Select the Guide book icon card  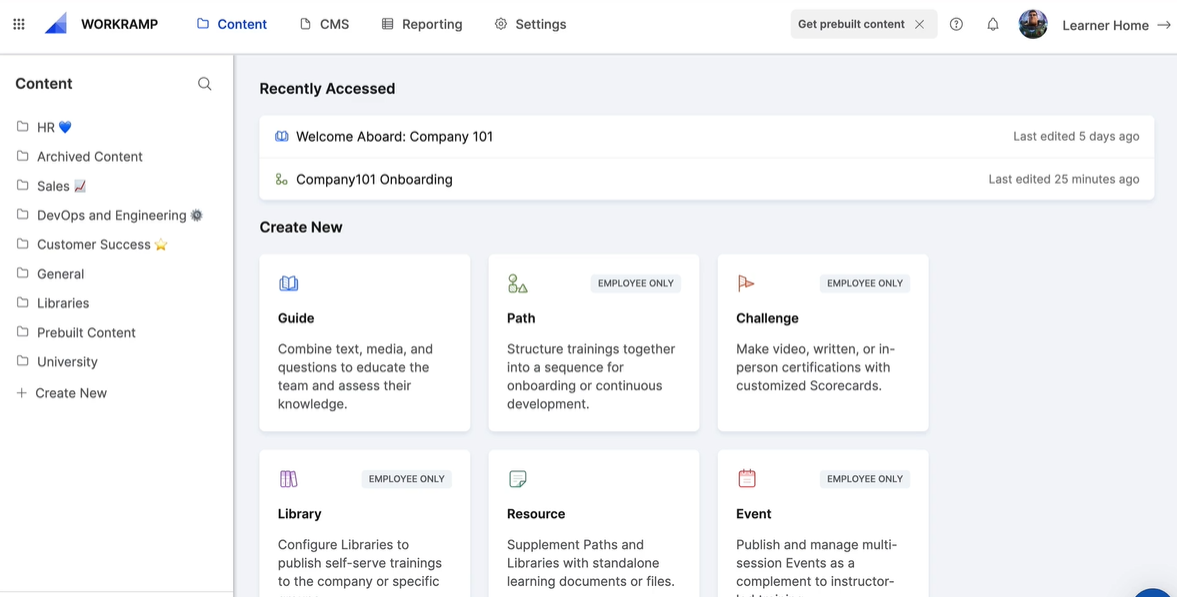tap(365, 342)
